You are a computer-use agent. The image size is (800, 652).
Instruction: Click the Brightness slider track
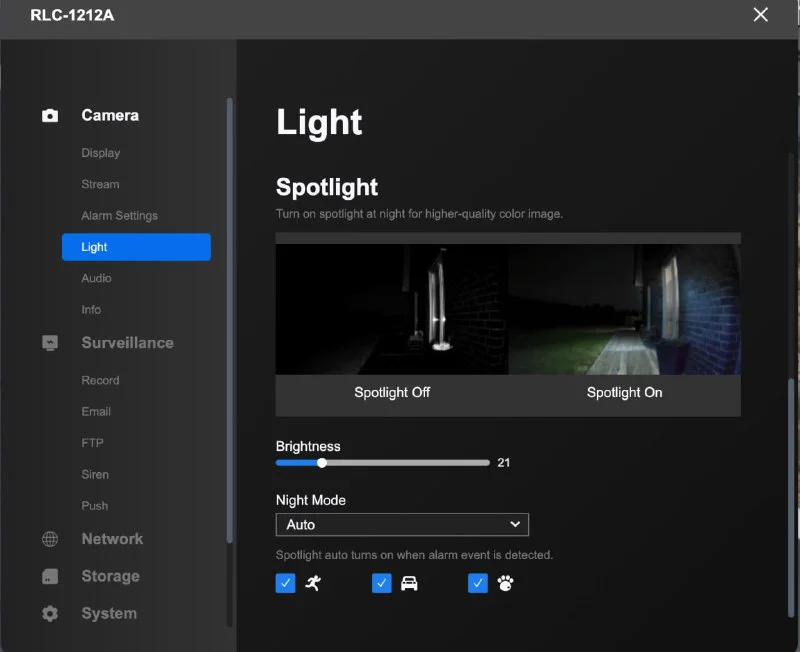pos(383,463)
